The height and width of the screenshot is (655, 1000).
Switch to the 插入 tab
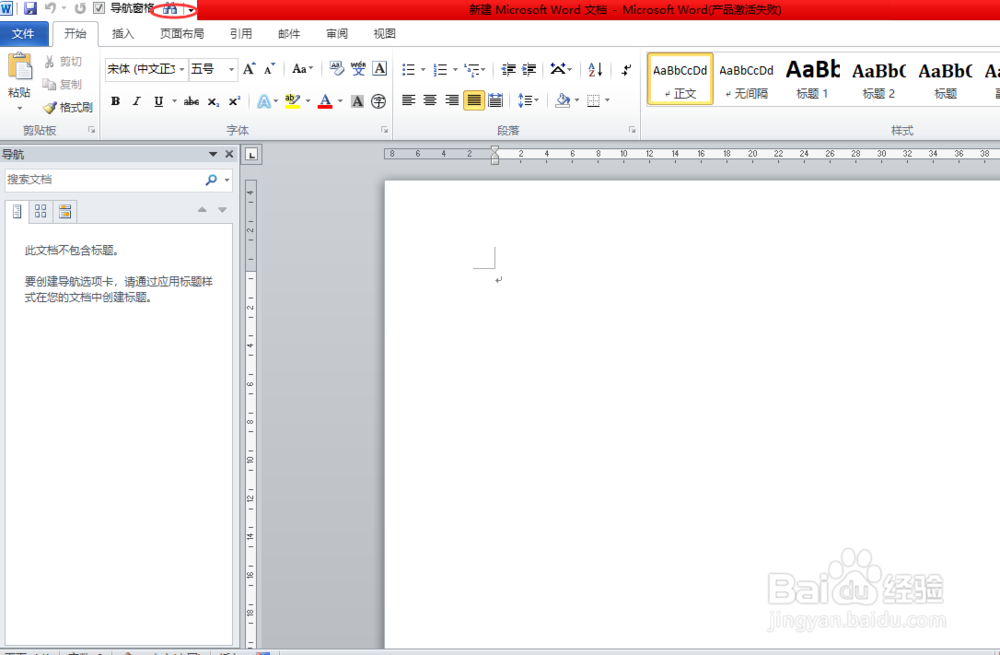122,34
